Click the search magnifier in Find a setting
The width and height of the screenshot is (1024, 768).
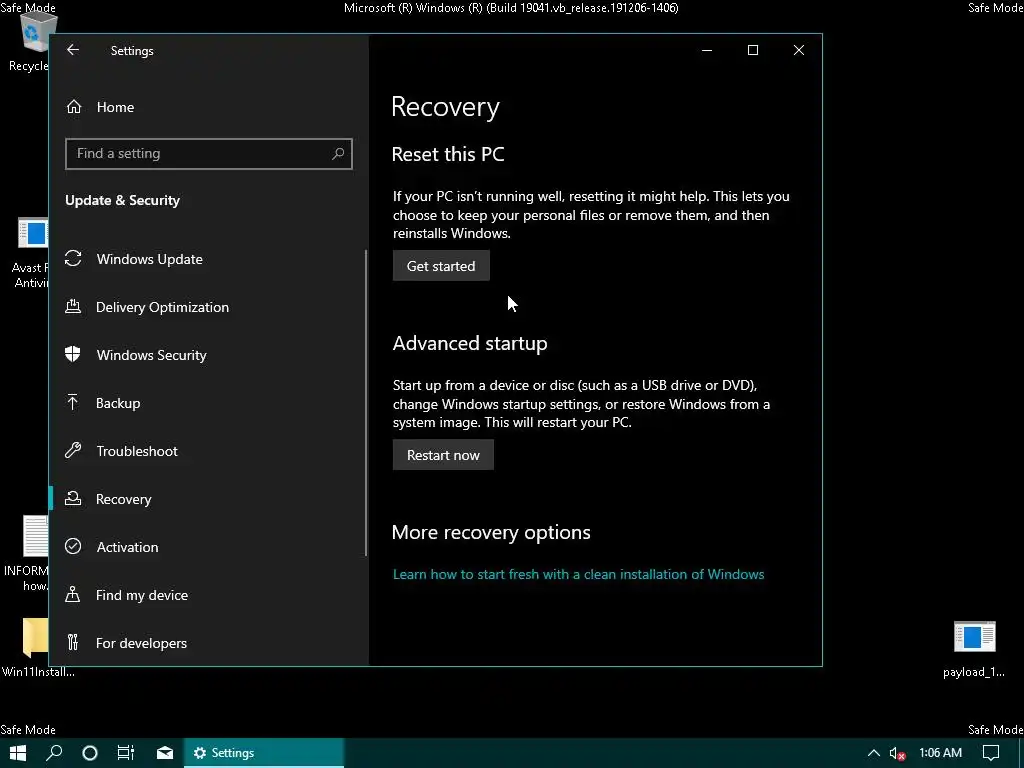(338, 153)
